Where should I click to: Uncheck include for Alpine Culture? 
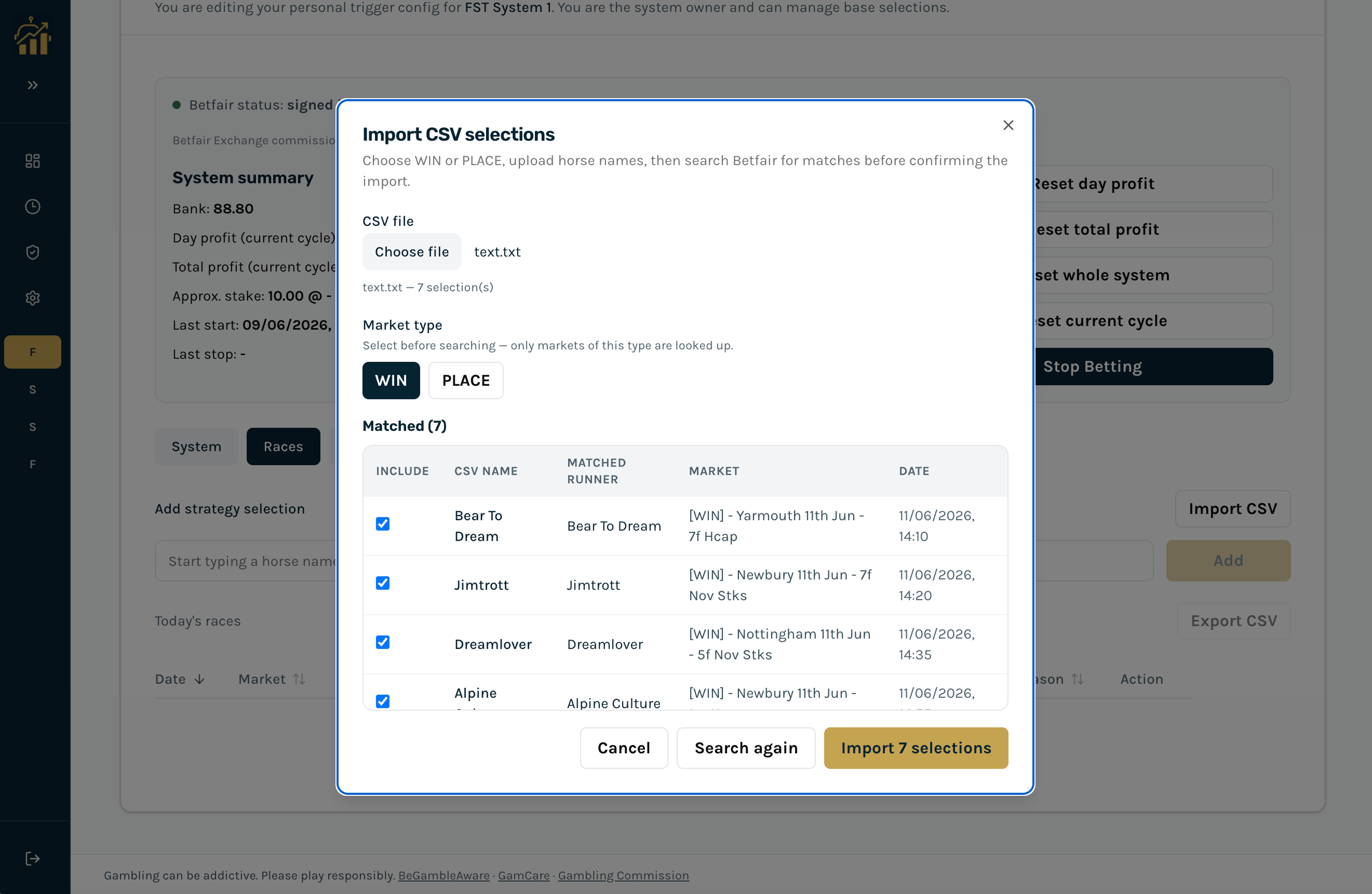click(x=383, y=701)
